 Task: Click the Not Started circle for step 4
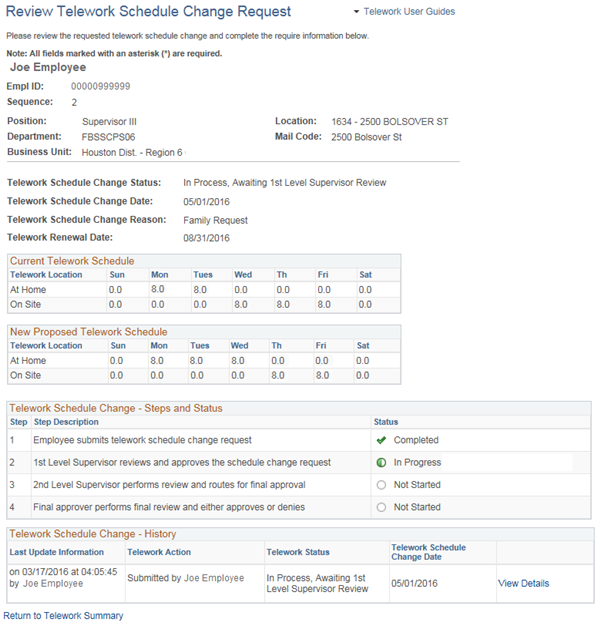coord(380,507)
